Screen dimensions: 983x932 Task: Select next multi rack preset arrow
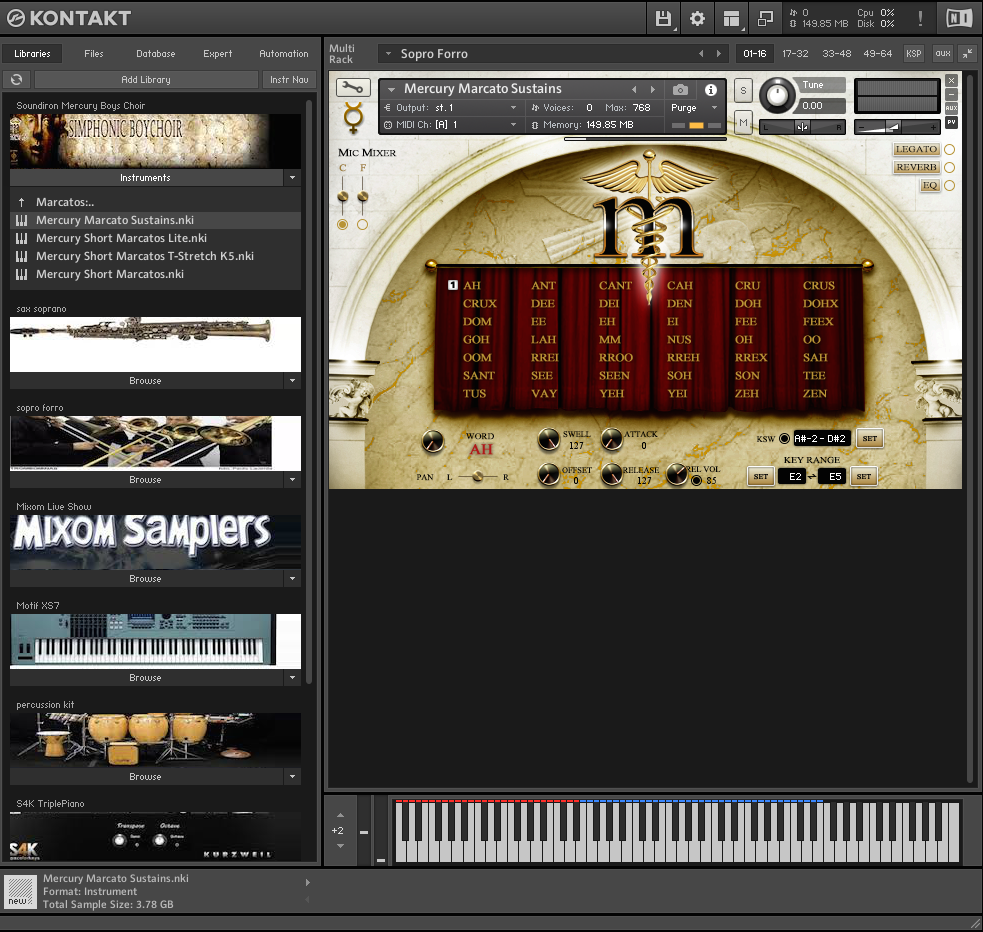718,54
